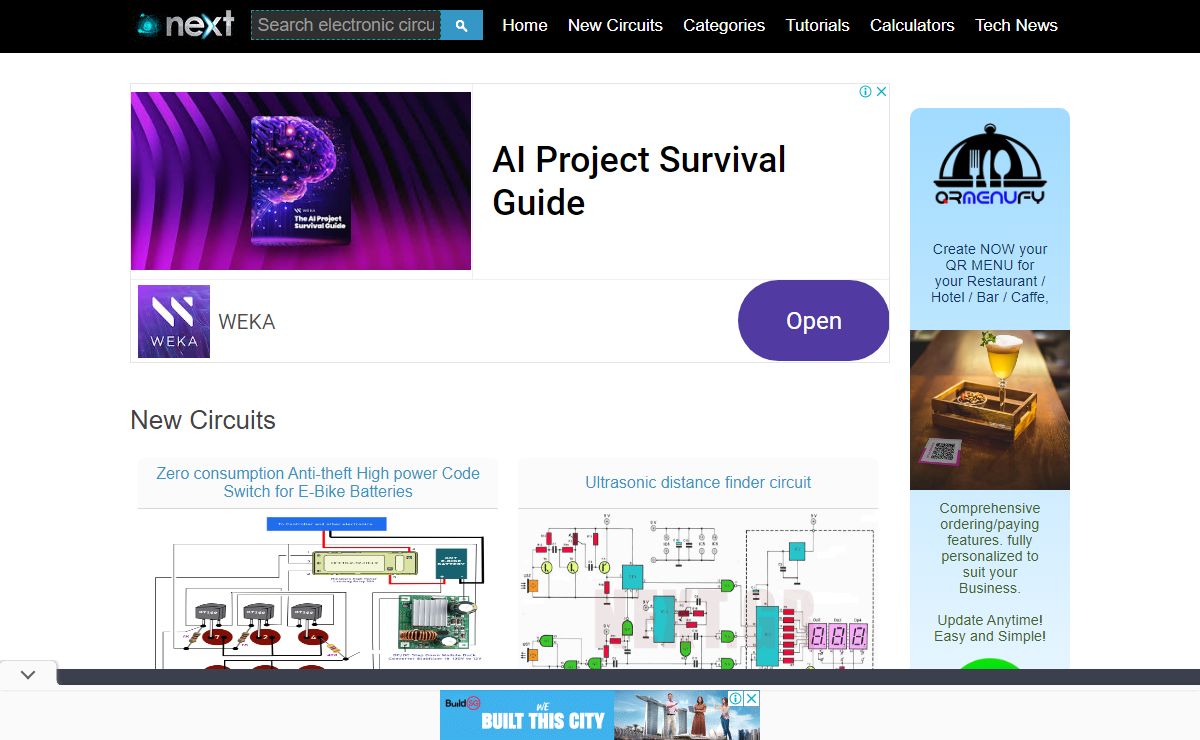Click the Comprehensive ordering/paying features text
The image size is (1200, 740).
coord(990,548)
